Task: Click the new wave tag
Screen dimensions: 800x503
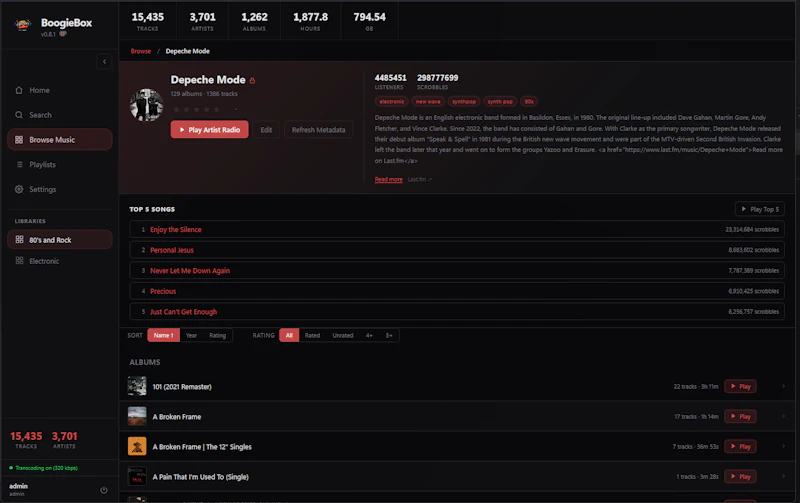Action: coord(428,102)
